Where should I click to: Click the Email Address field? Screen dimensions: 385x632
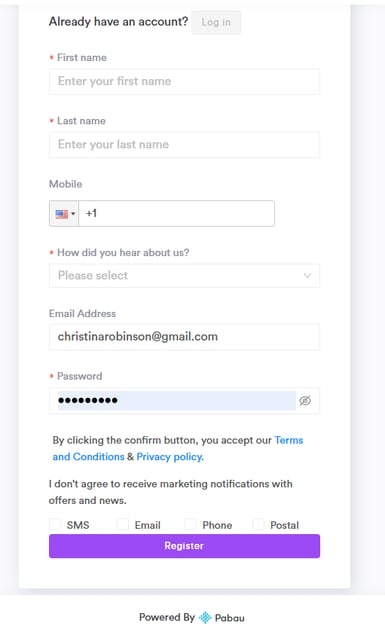pyautogui.click(x=184, y=337)
